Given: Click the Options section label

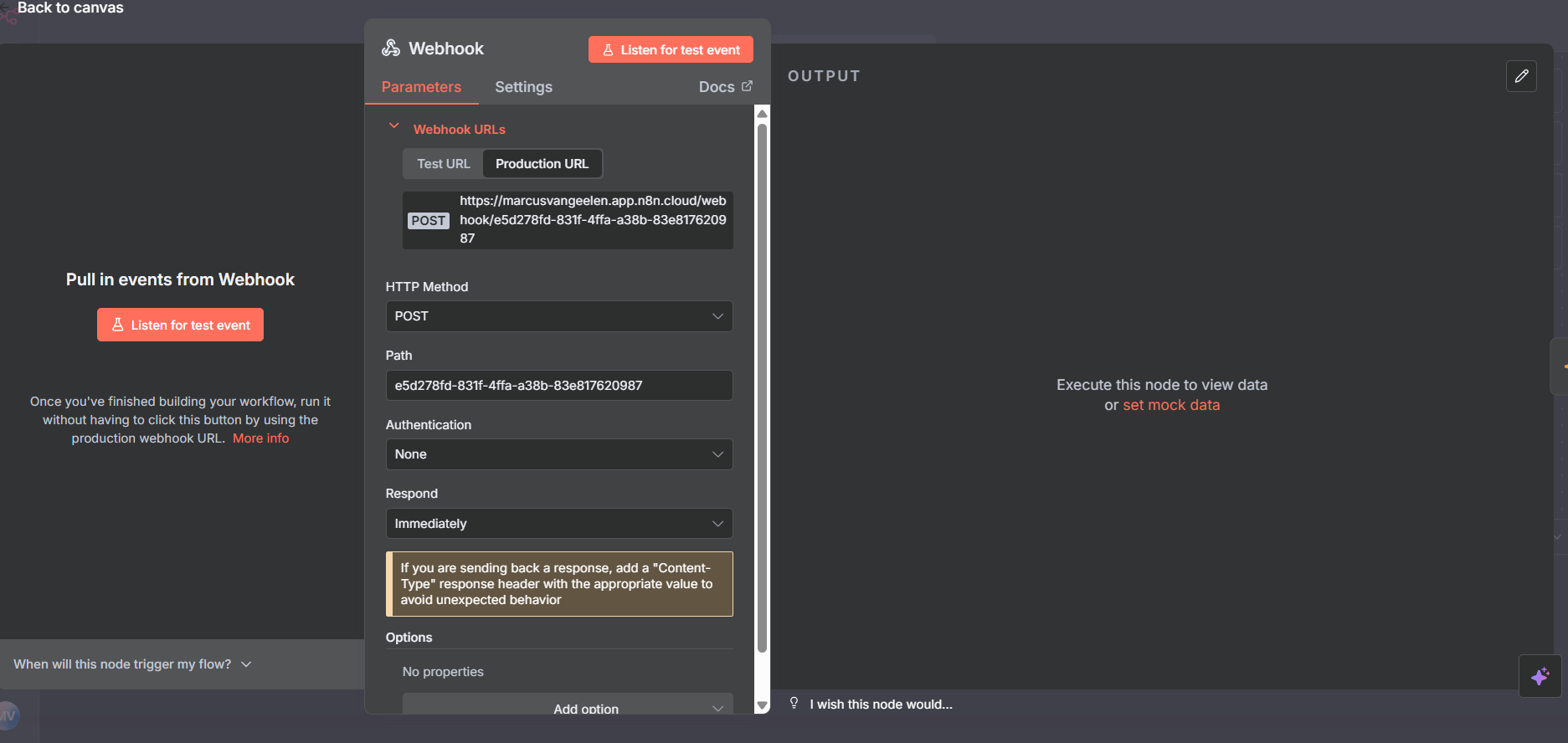Looking at the screenshot, I should 409,638.
